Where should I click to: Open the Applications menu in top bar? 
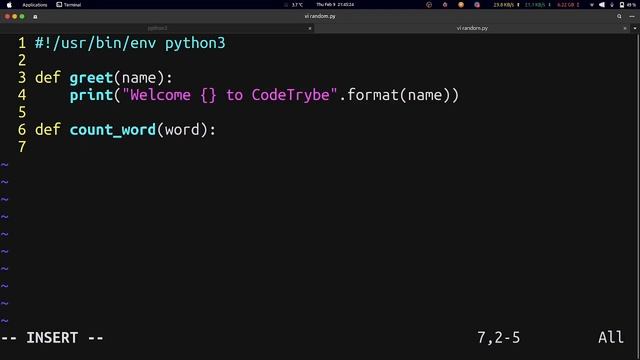[x=35, y=5]
